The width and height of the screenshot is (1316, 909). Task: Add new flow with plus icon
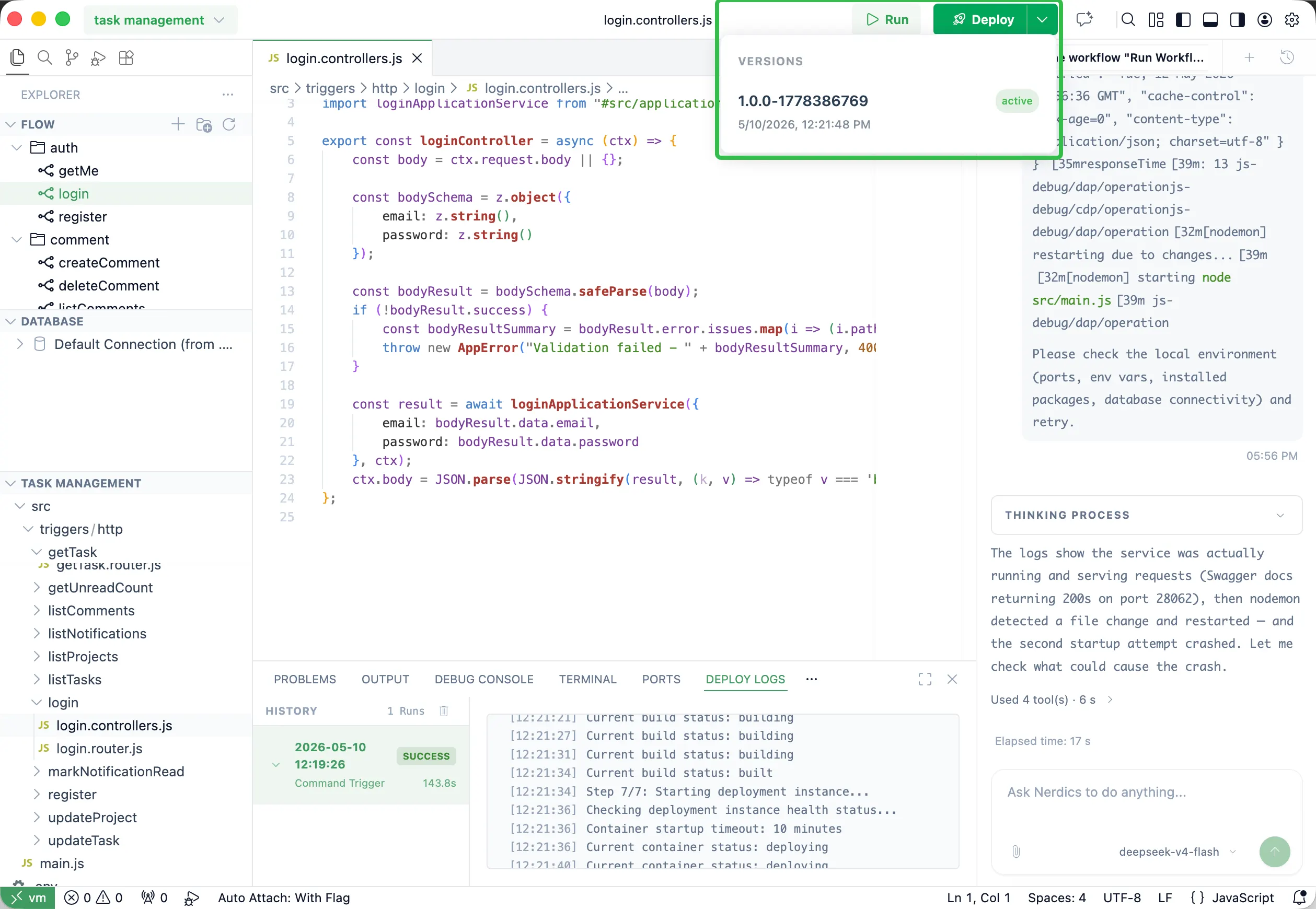178,124
